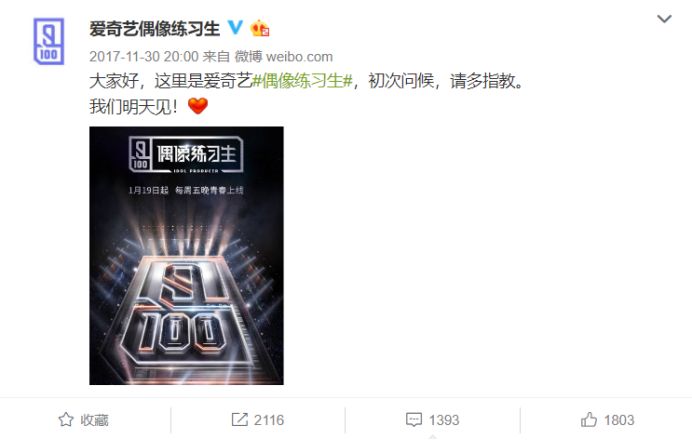Enlarge the 偶像练习生 poster image
The height and width of the screenshot is (440, 692).
tap(186, 256)
